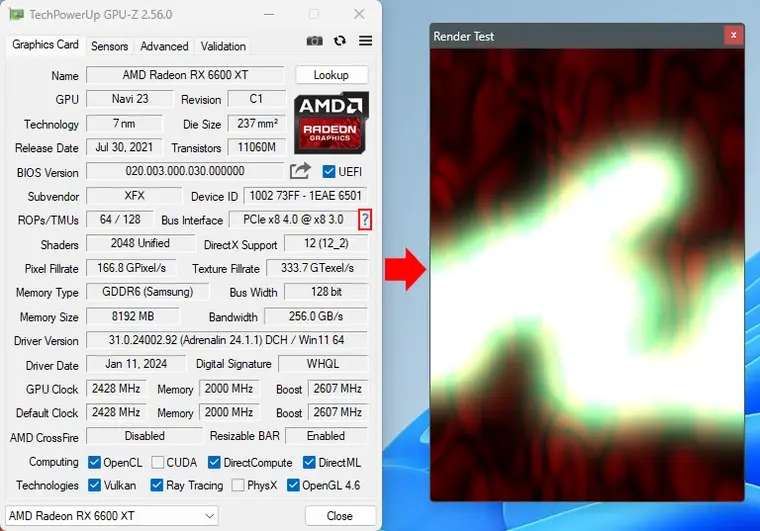Click Device ID 1002 73FF - 1EAE 6501

point(305,196)
